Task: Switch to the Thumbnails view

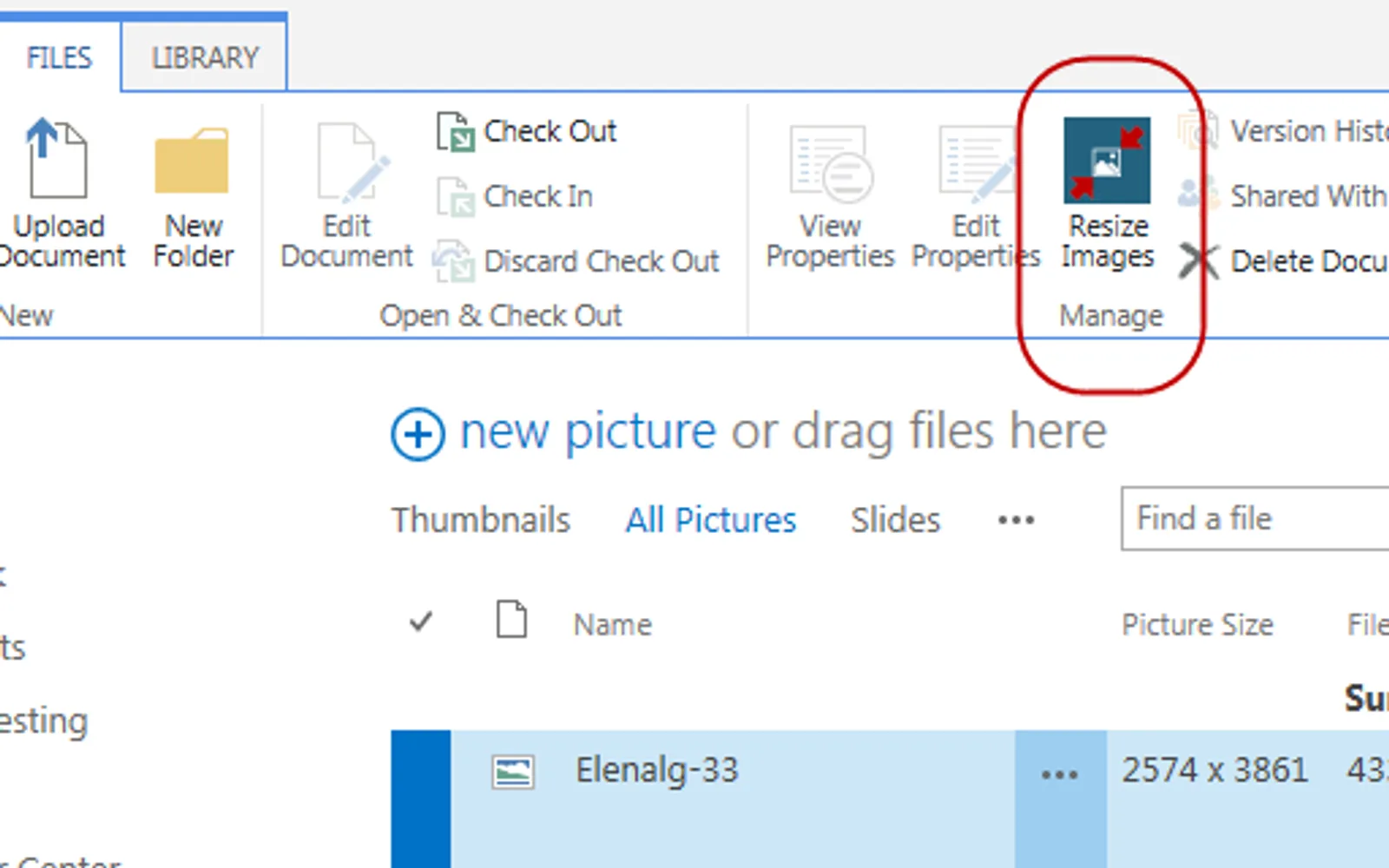Action: pyautogui.click(x=481, y=520)
